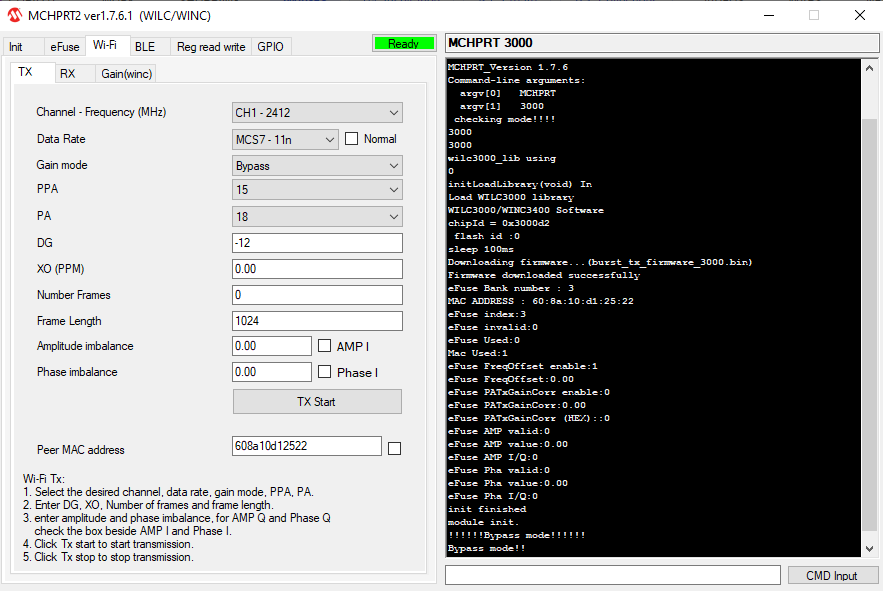Click the console scrollbar down arrow
The width and height of the screenshot is (883, 591).
click(869, 548)
